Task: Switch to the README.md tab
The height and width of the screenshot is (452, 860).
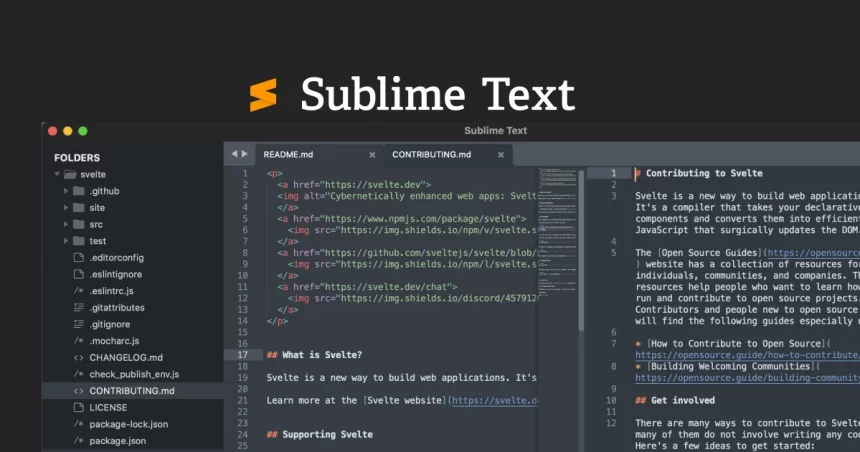Action: (319, 155)
